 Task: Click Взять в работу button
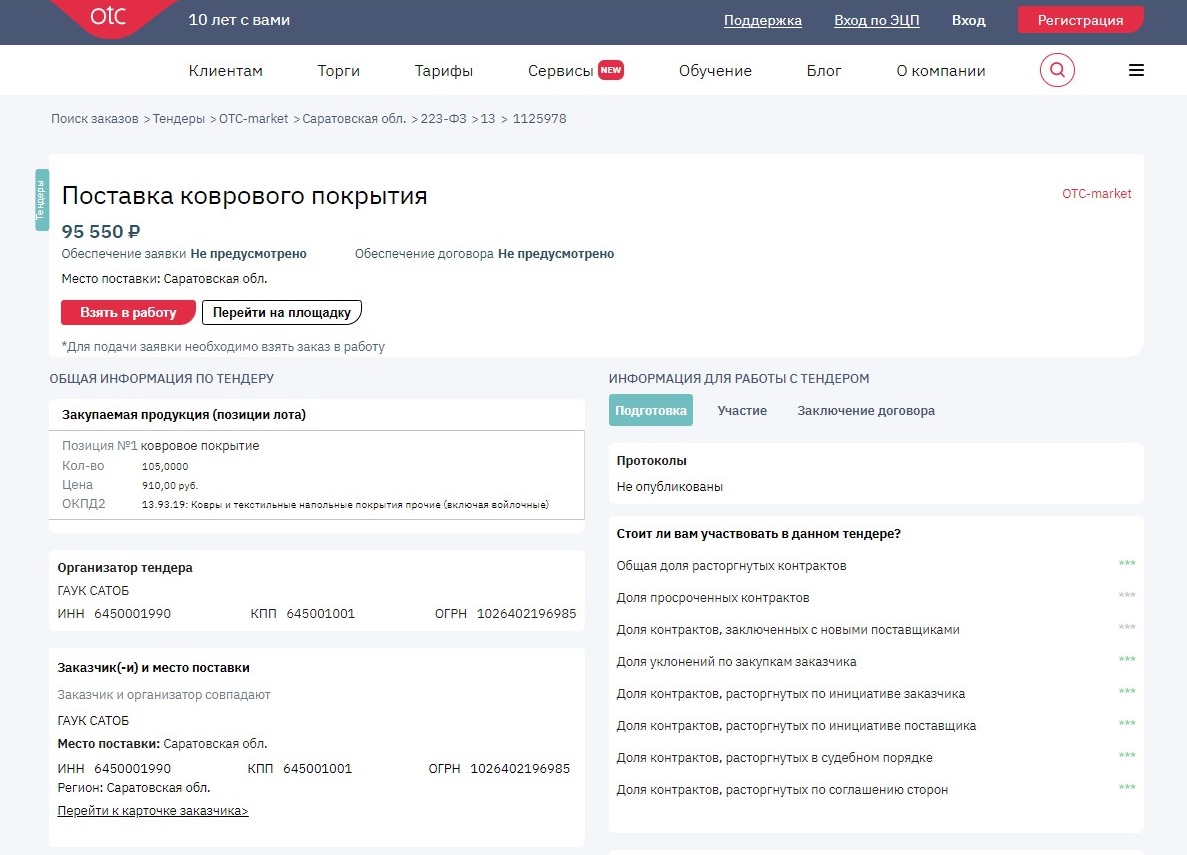pyautogui.click(x=127, y=312)
